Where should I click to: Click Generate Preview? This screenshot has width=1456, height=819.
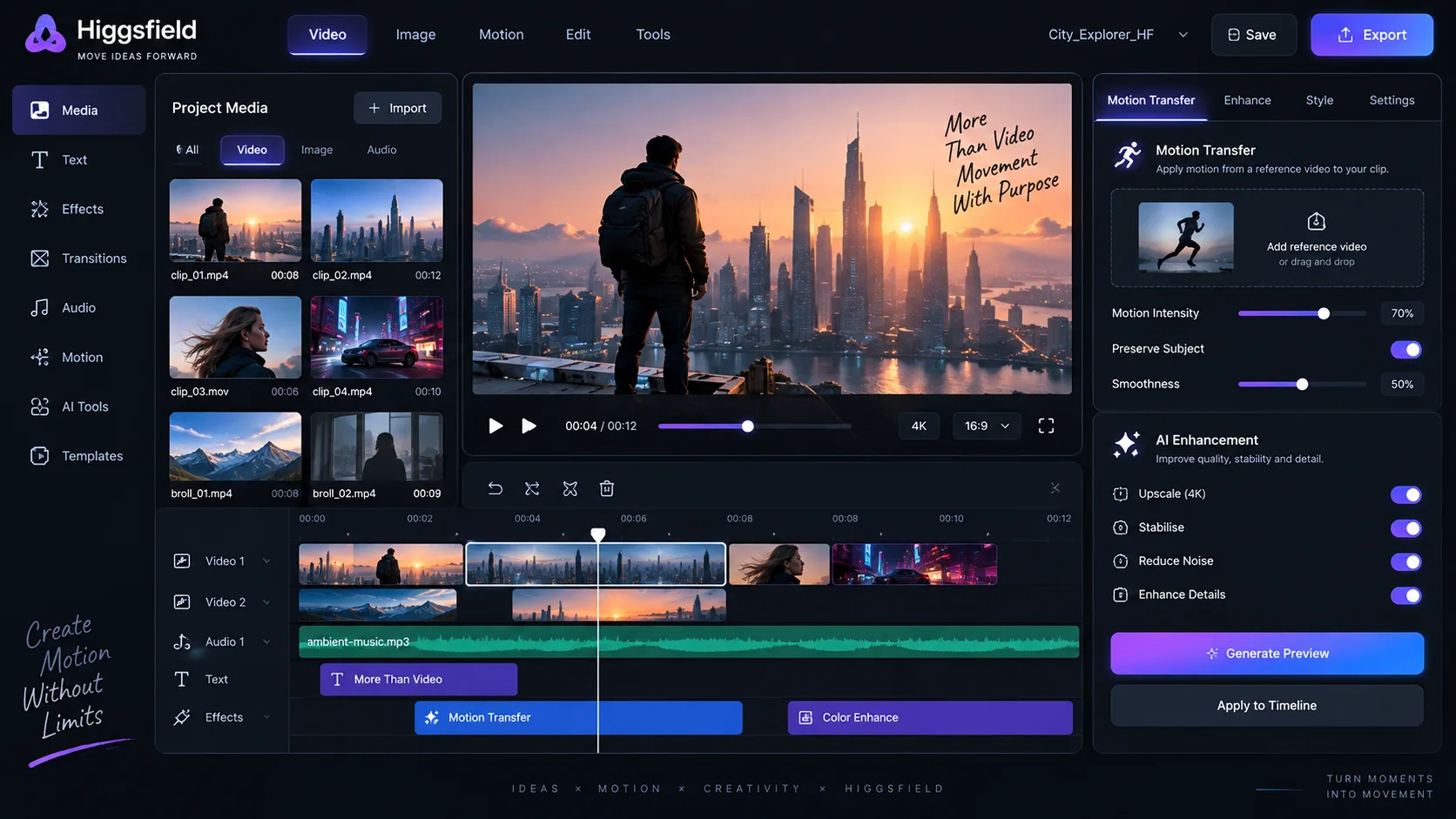1267,654
